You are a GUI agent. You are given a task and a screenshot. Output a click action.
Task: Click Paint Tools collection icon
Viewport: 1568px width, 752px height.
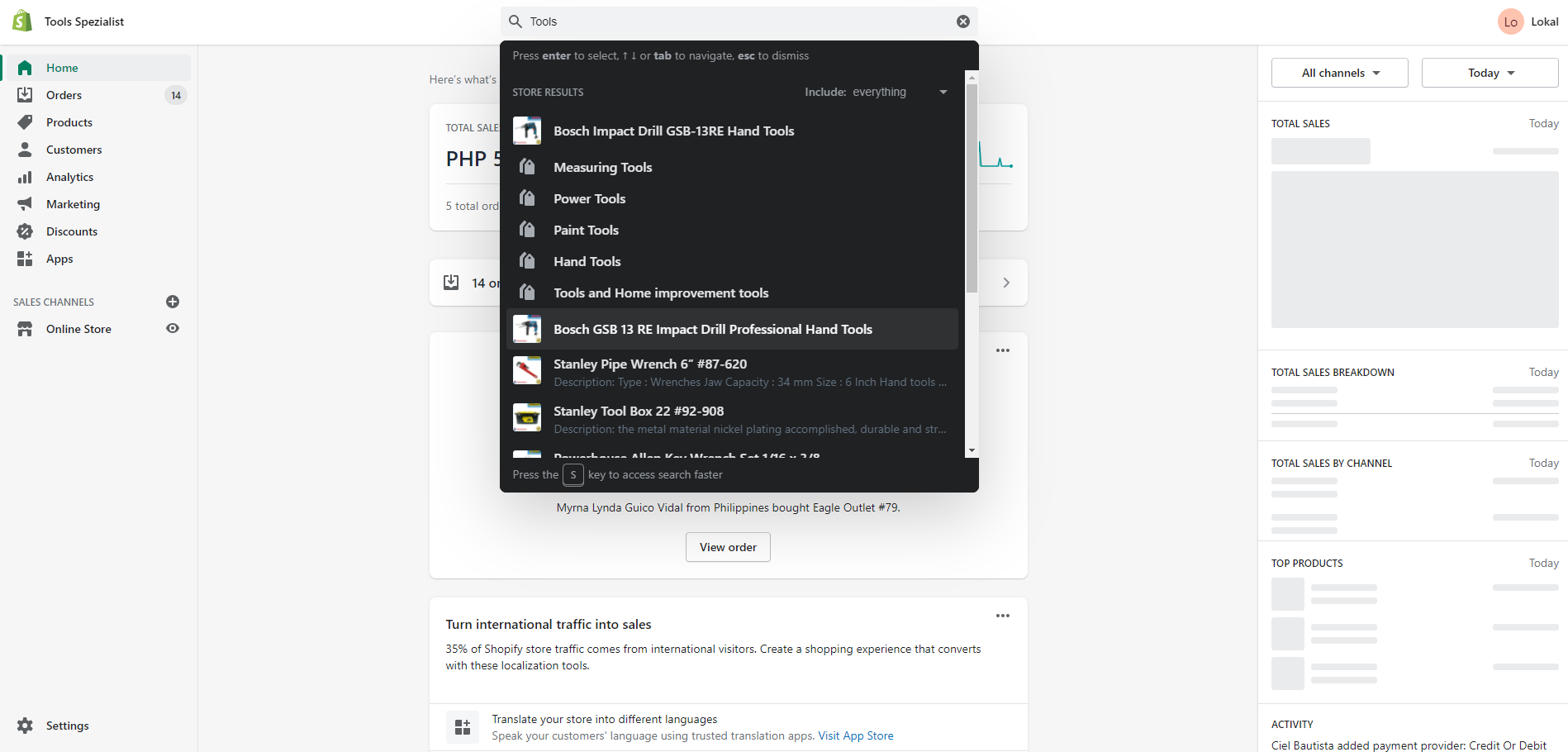point(527,230)
